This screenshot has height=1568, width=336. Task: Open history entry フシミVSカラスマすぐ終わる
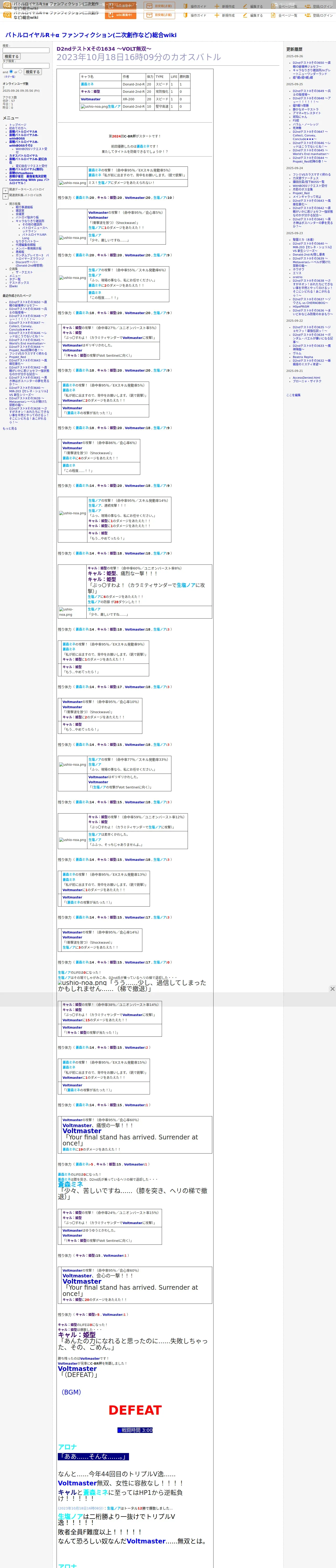[x=312, y=175]
